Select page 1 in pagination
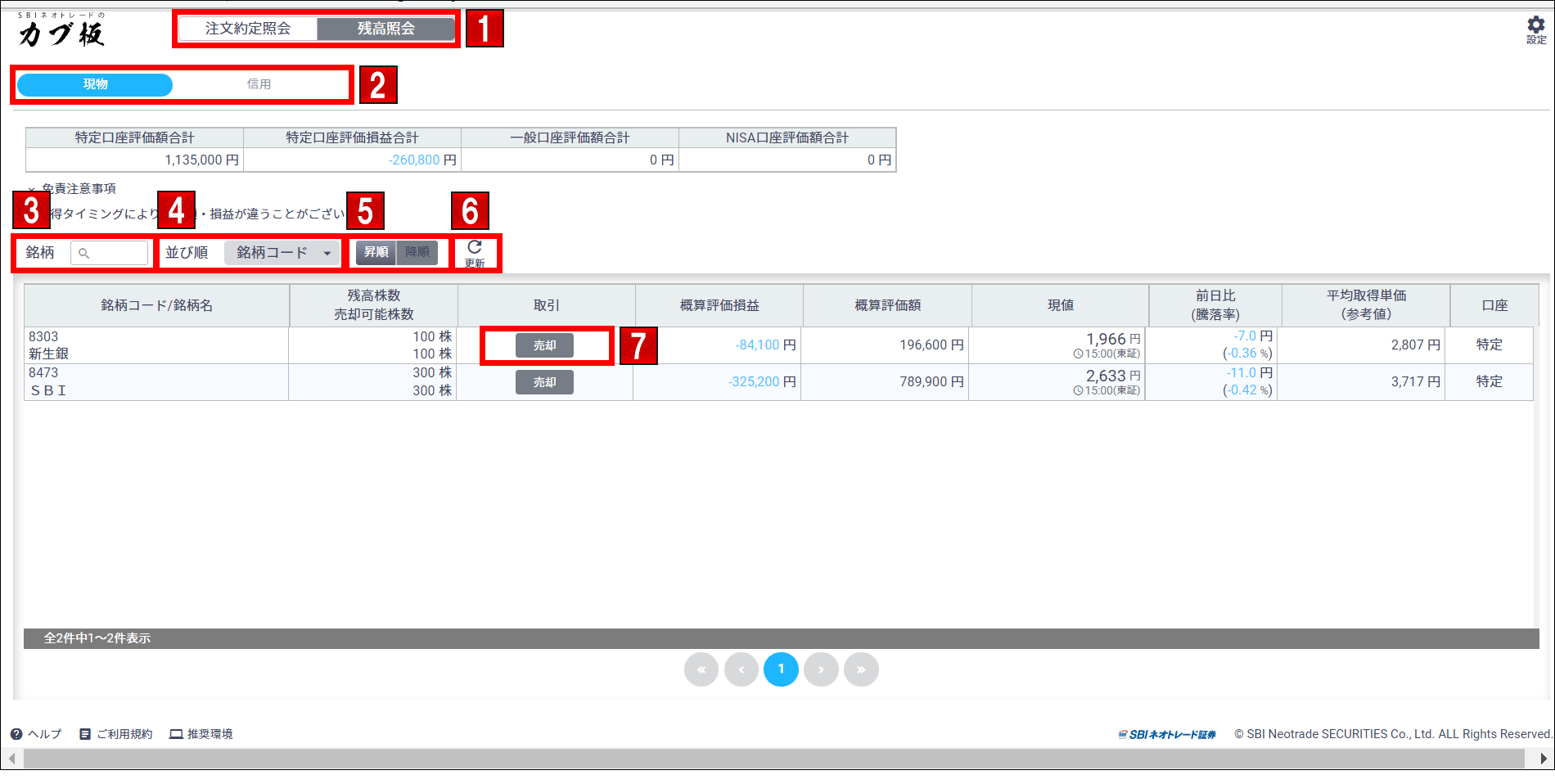This screenshot has width=1555, height=784. pyautogui.click(x=781, y=669)
